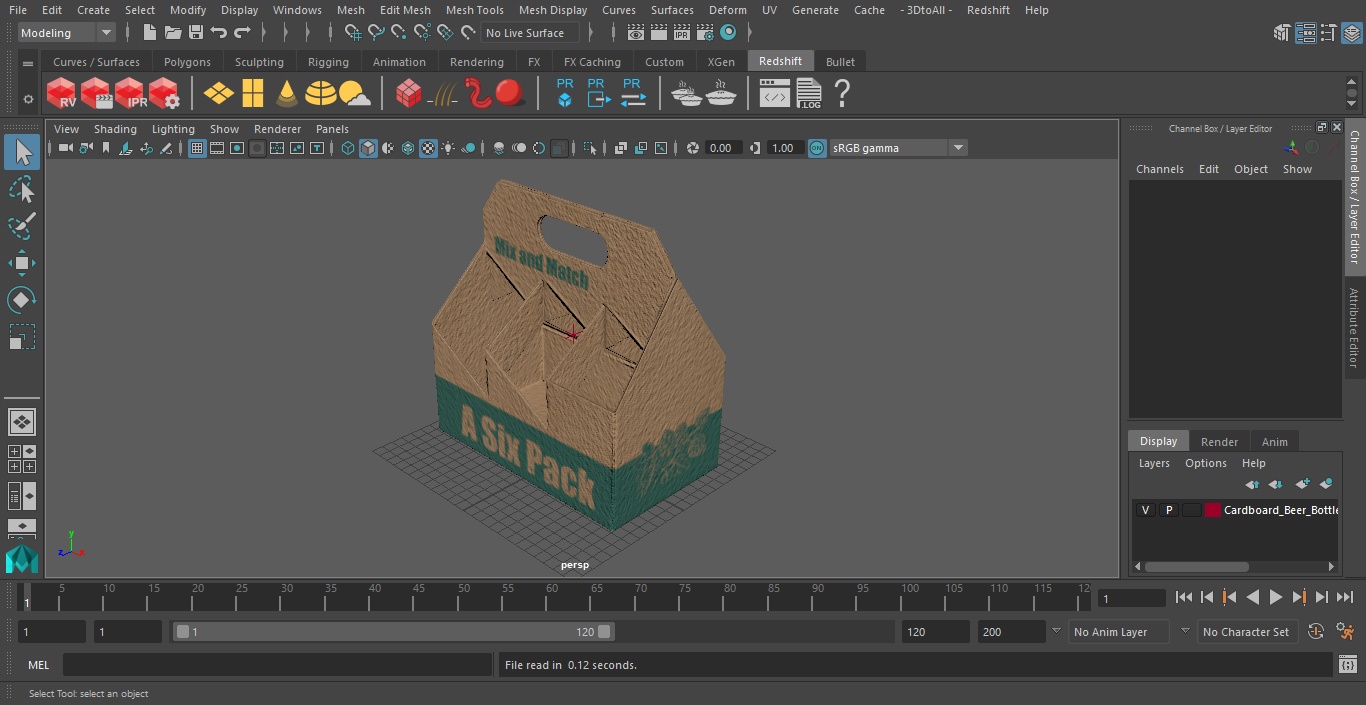Open the viewport Lighting menu
Screen dimensions: 1366x705
pos(173,129)
